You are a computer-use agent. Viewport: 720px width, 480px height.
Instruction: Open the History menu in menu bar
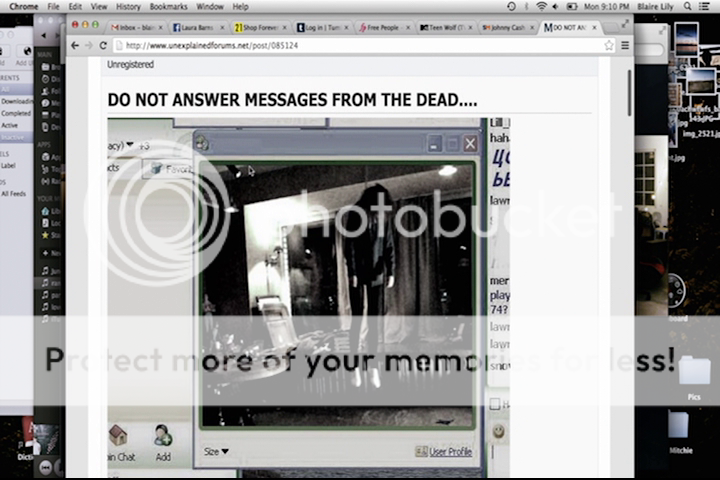click(128, 6)
